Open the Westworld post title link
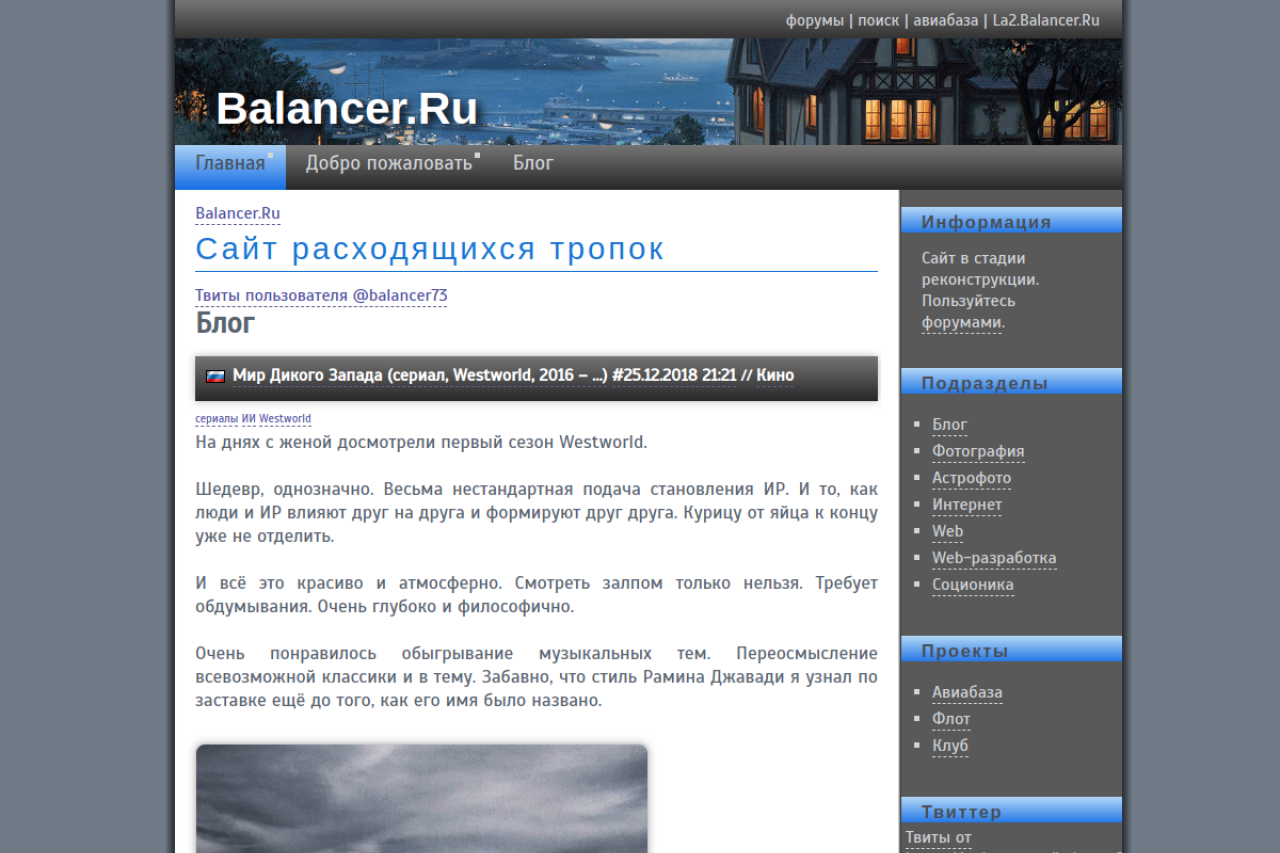The width and height of the screenshot is (1280, 853). coord(420,376)
